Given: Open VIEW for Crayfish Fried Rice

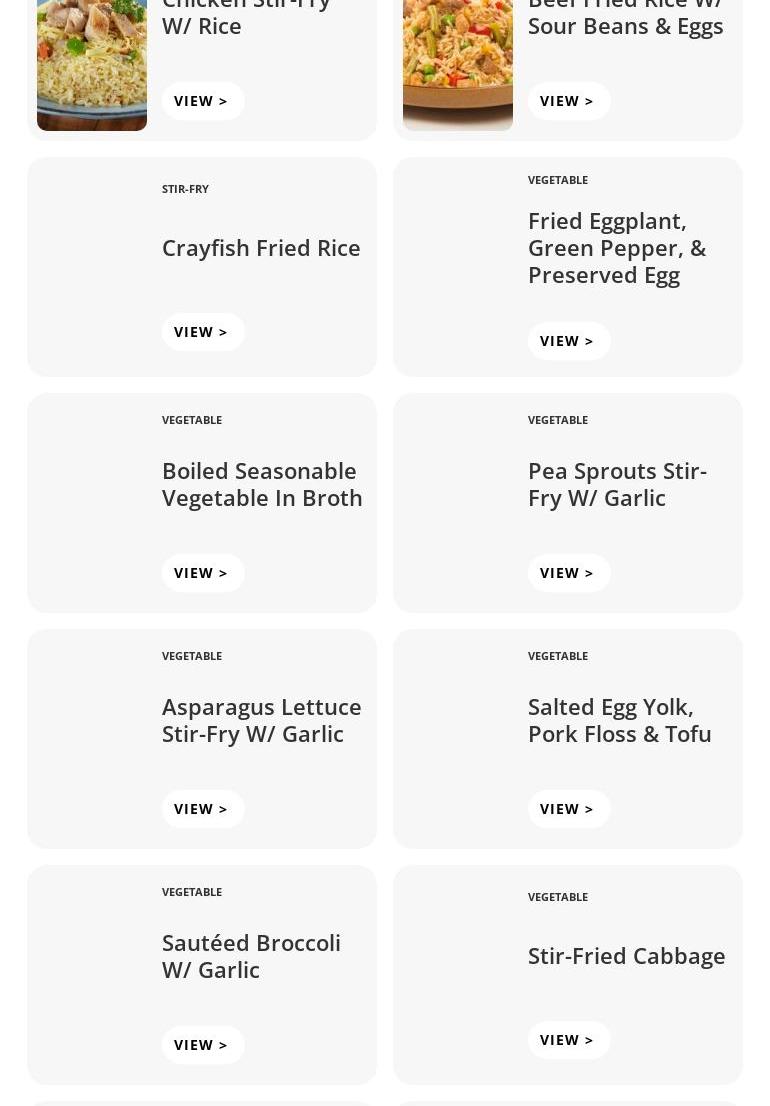Looking at the screenshot, I should pos(202,332).
